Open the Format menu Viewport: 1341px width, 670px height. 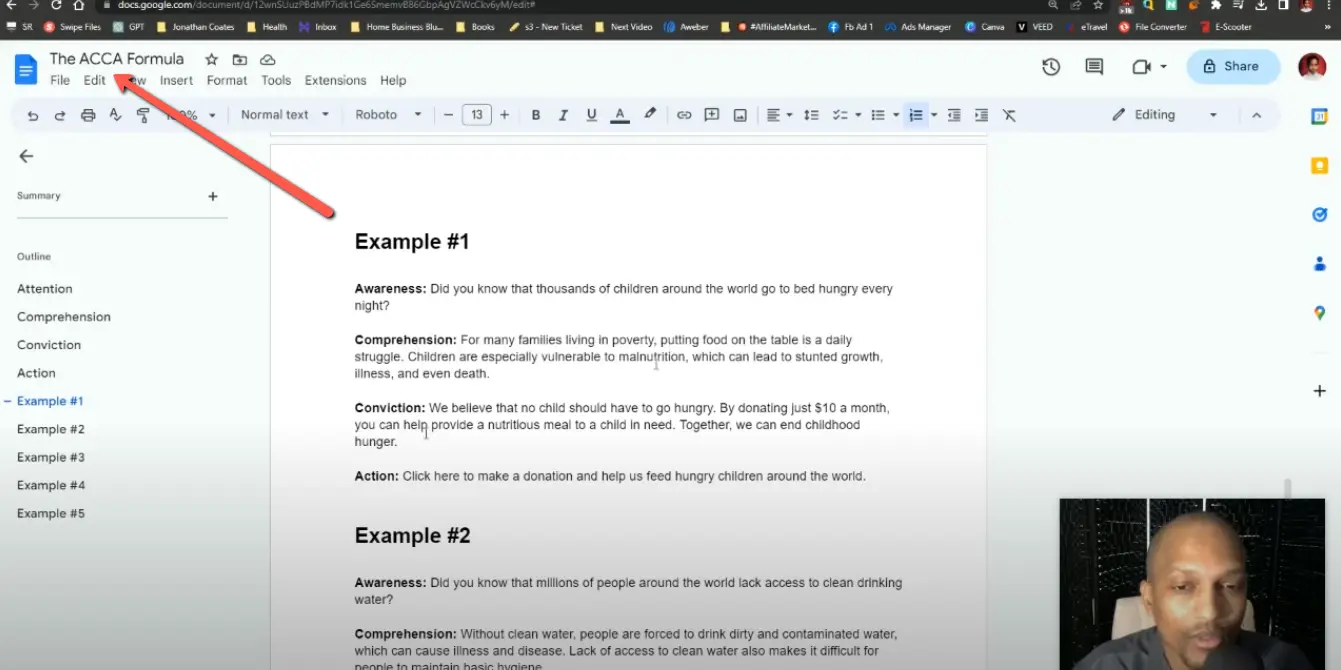[227, 80]
